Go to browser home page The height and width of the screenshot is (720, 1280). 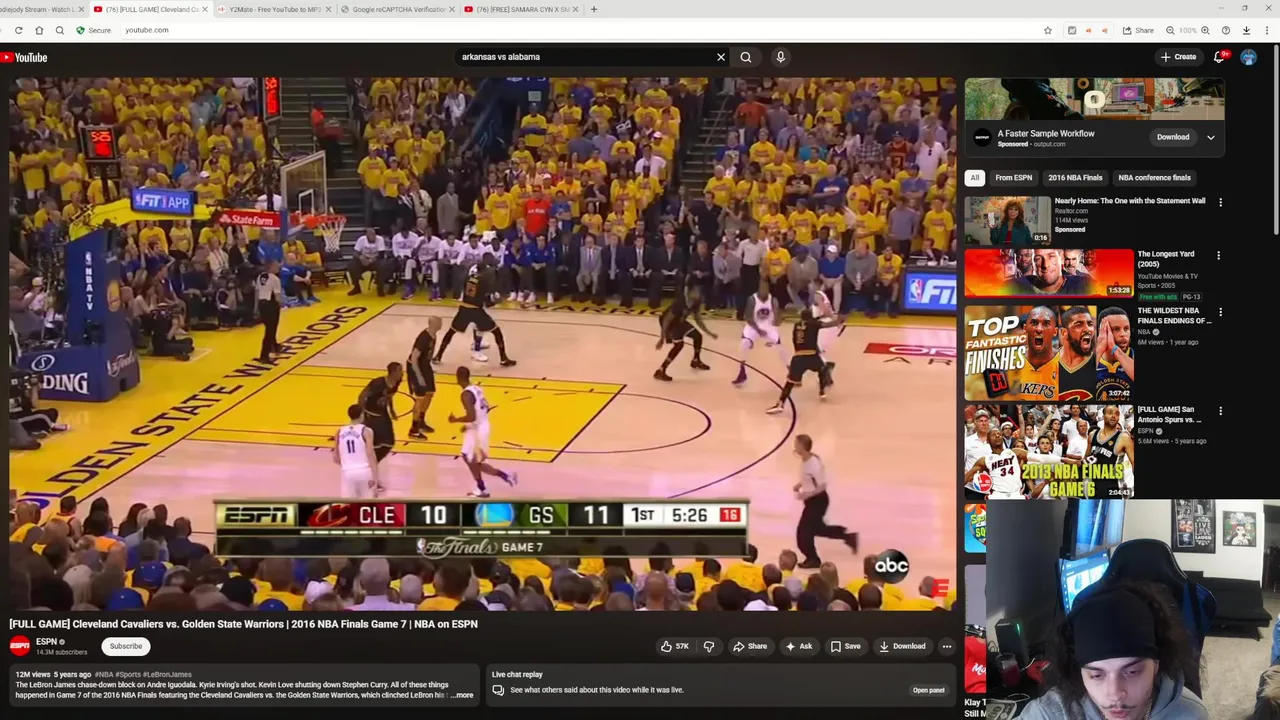pyautogui.click(x=39, y=30)
